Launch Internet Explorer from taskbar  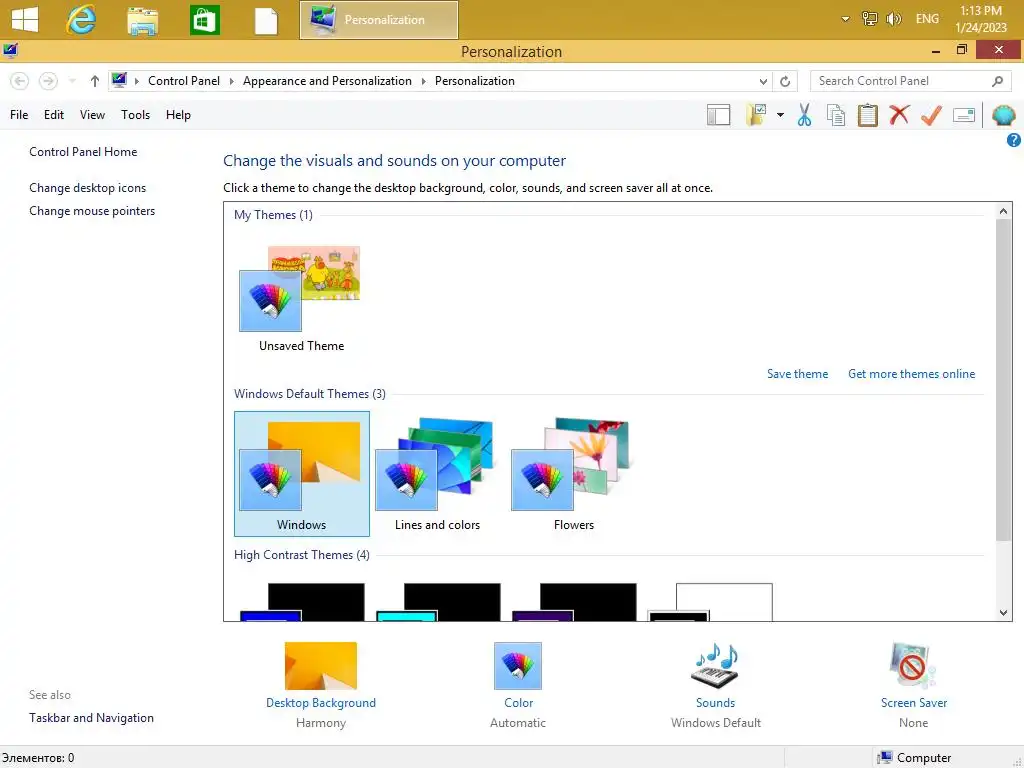(81, 19)
